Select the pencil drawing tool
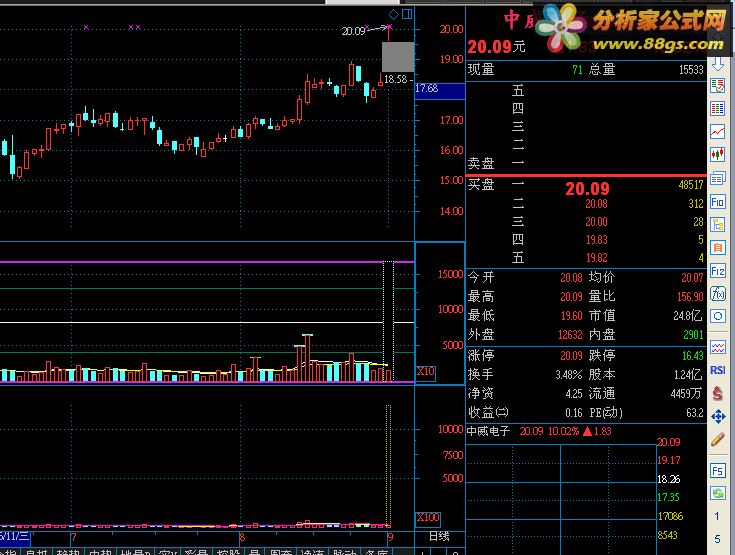This screenshot has height=555, width=735. [718, 439]
